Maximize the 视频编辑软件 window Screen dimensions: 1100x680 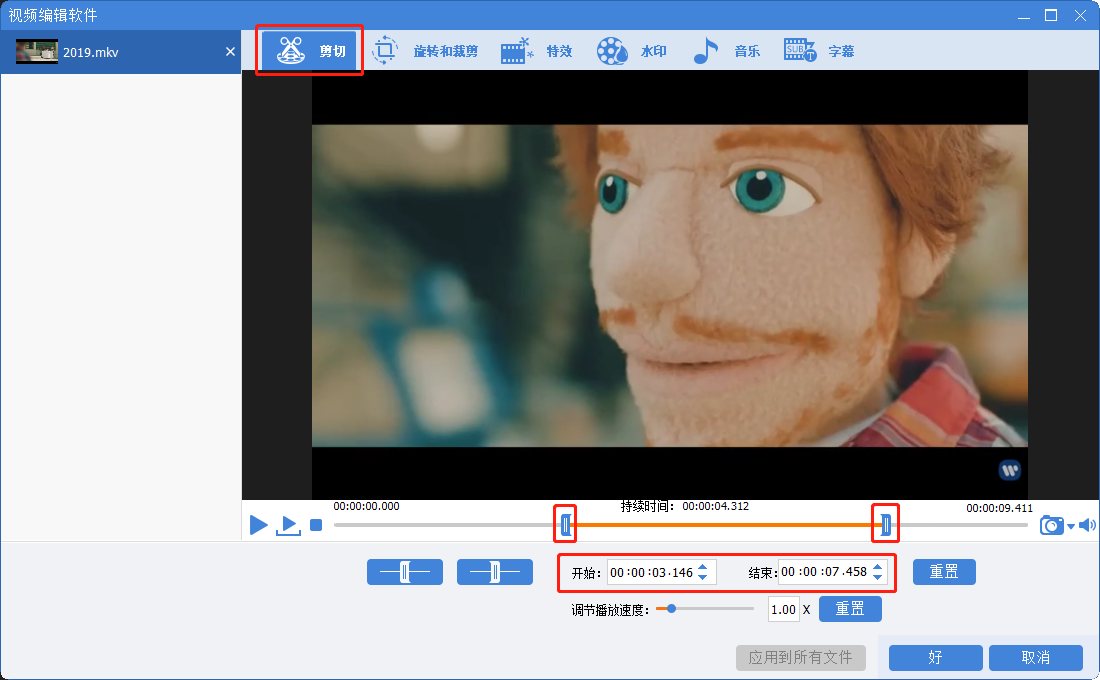click(1051, 15)
